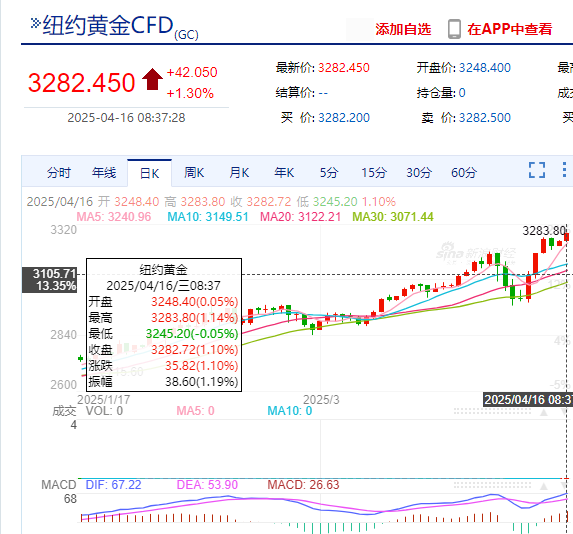Click the red up-arrow price indicator
Screen dimensions: 573x534
[152, 79]
